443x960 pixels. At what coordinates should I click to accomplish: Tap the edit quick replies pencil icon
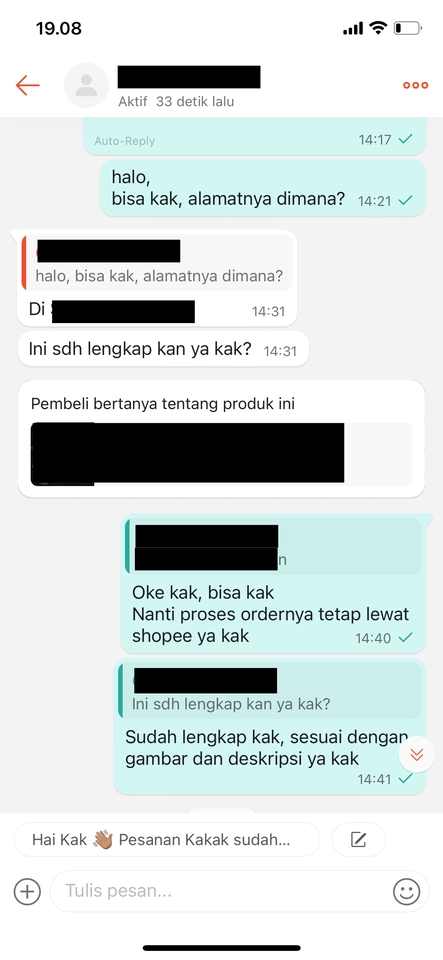click(359, 839)
